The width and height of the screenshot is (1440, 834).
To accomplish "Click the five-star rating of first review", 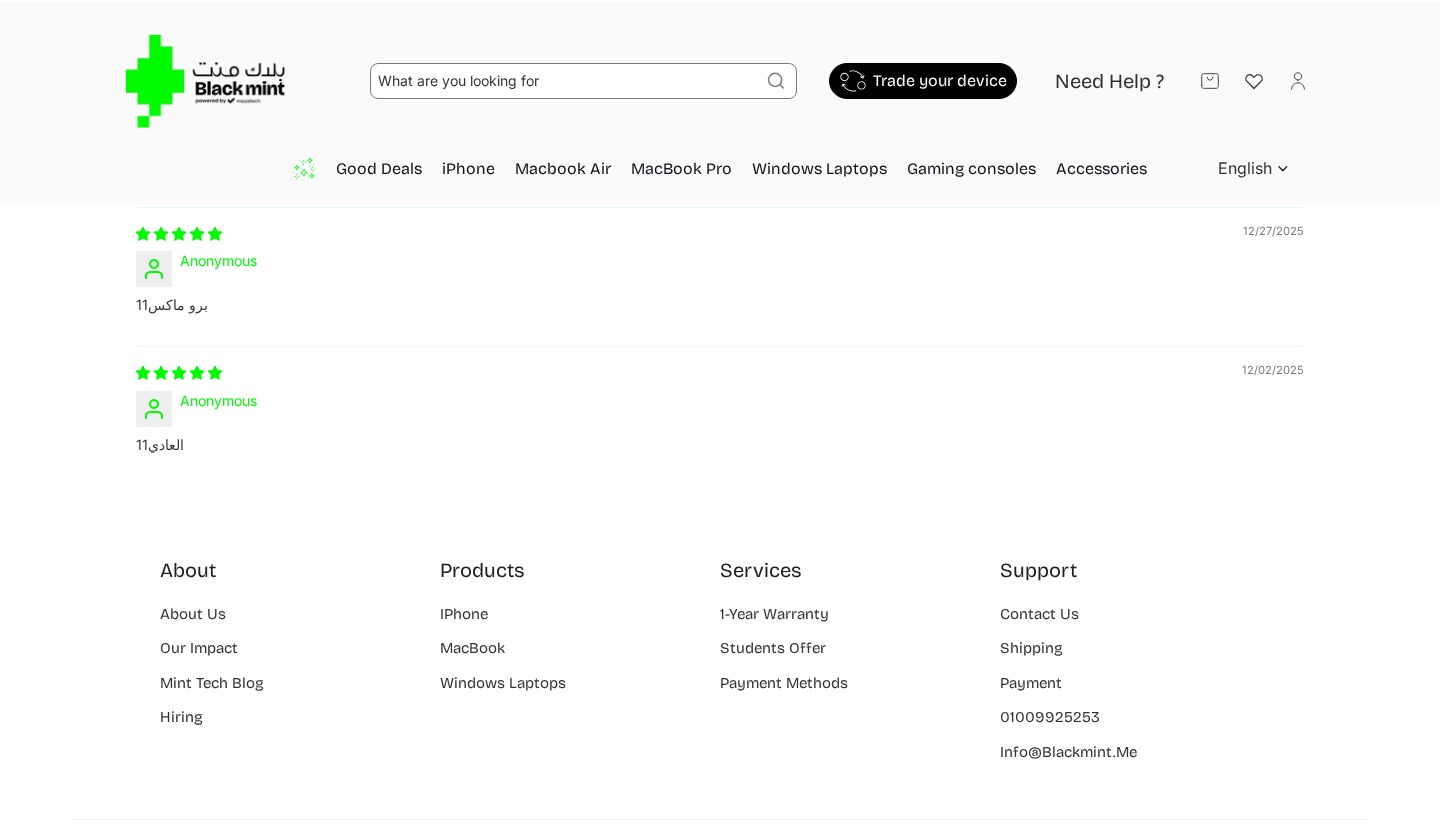I will click(x=179, y=234).
